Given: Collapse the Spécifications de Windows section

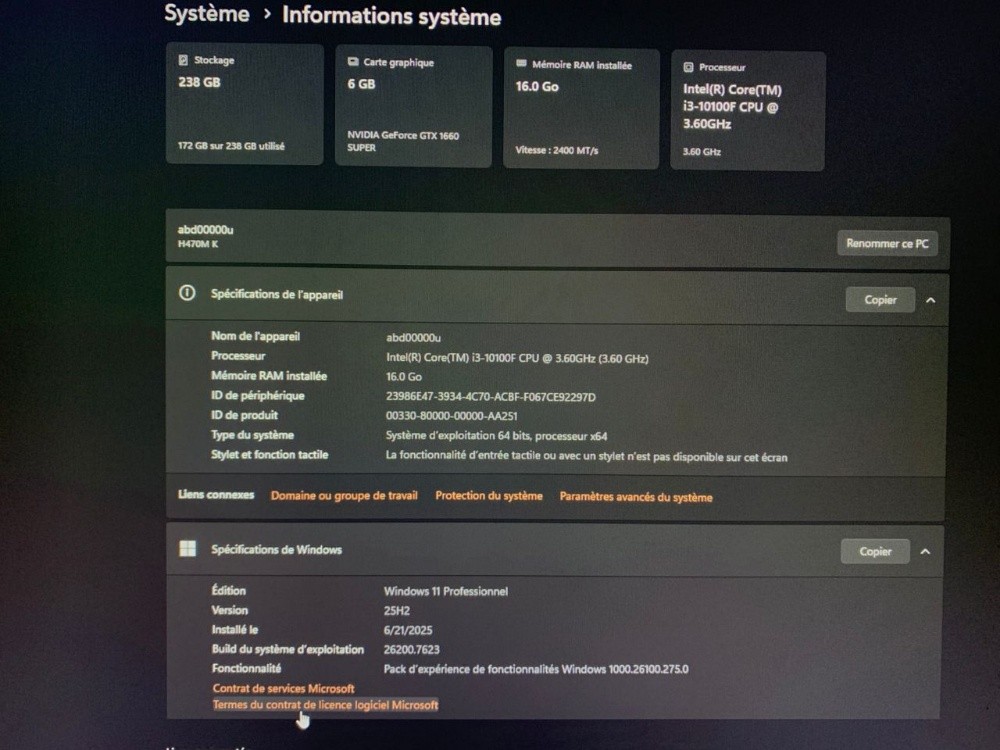Looking at the screenshot, I should click(925, 552).
